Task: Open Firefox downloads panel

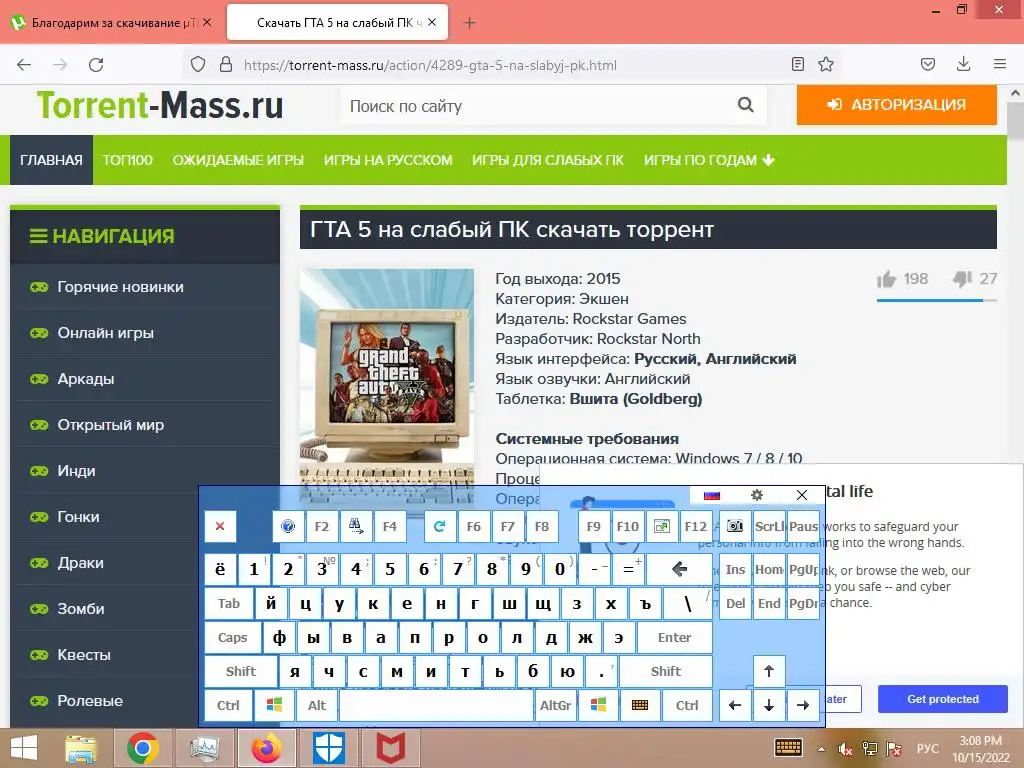Action: 963,64
